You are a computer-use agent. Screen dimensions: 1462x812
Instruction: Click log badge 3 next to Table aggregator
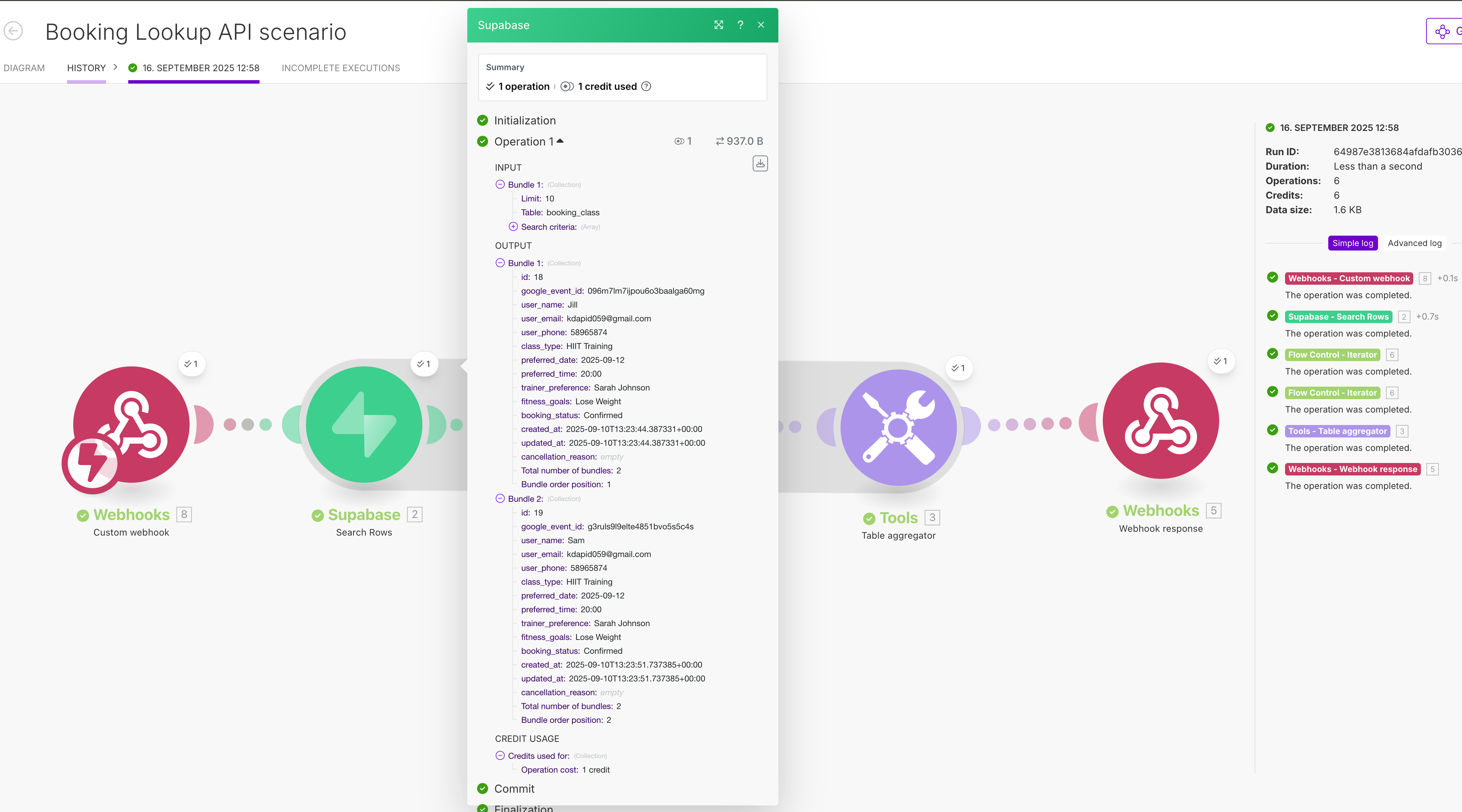click(1402, 431)
